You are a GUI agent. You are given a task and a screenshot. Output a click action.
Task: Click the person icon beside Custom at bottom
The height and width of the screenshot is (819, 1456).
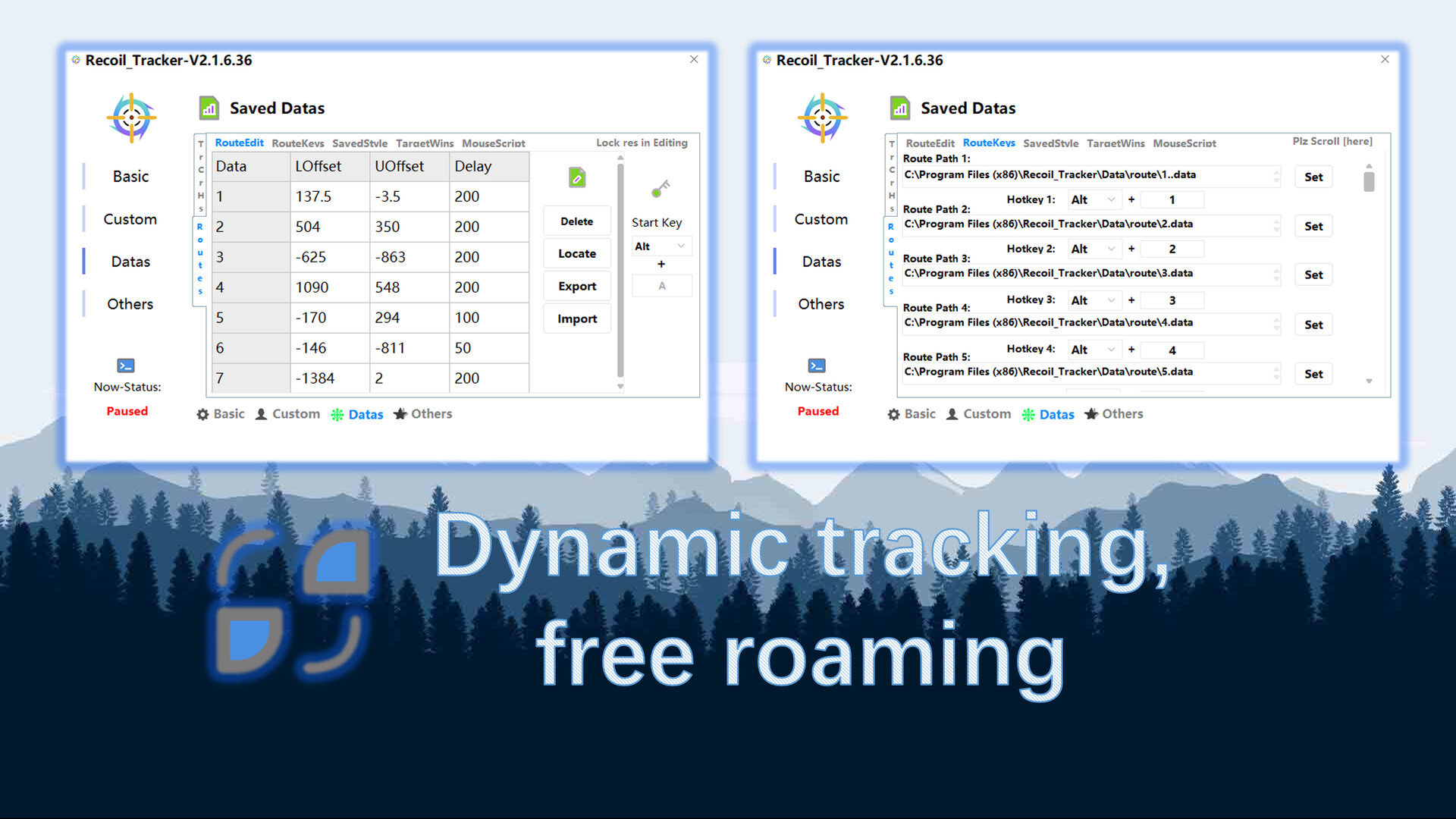pyautogui.click(x=262, y=414)
